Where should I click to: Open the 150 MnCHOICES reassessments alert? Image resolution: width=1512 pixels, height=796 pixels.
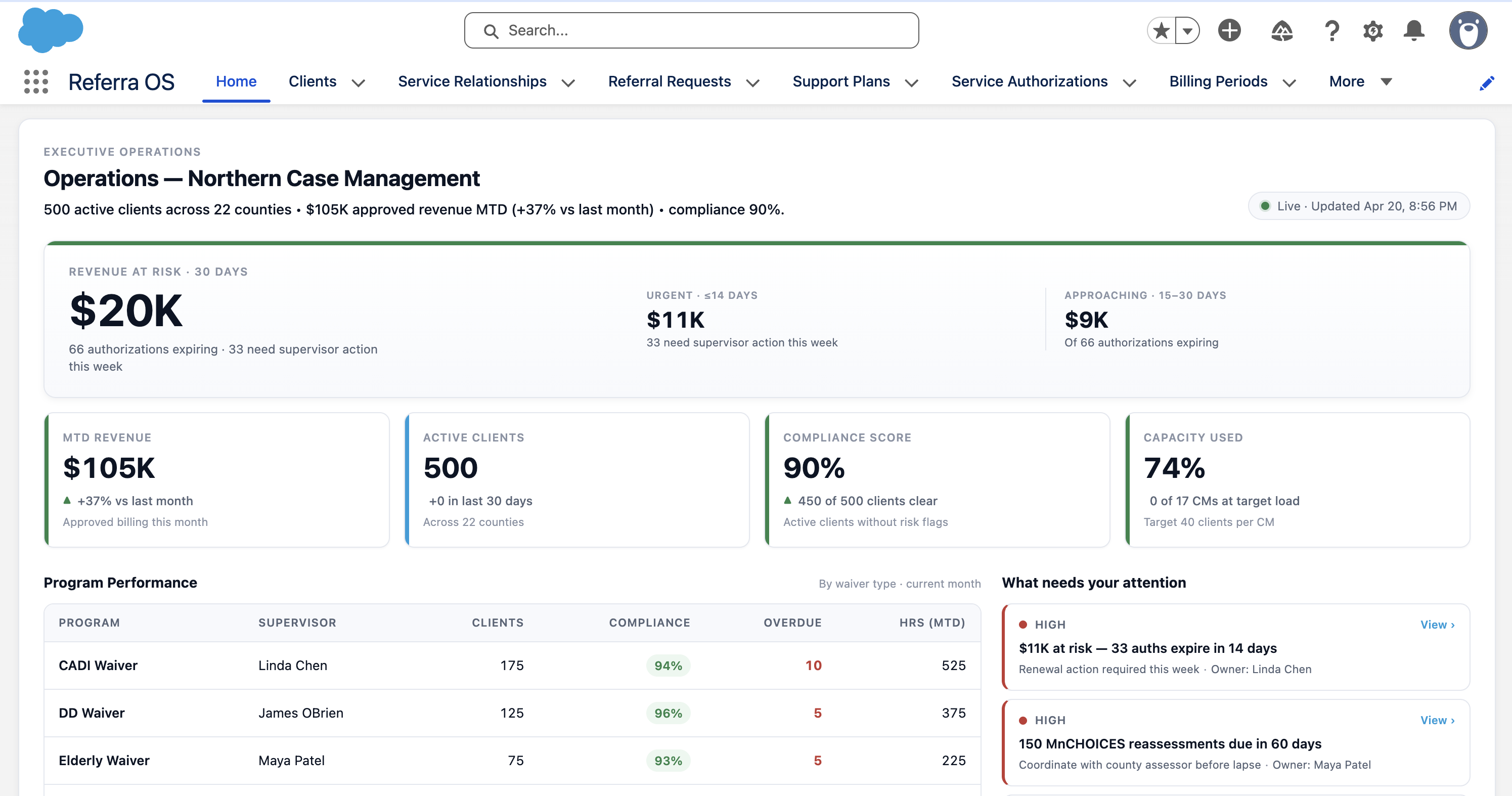(1236, 742)
